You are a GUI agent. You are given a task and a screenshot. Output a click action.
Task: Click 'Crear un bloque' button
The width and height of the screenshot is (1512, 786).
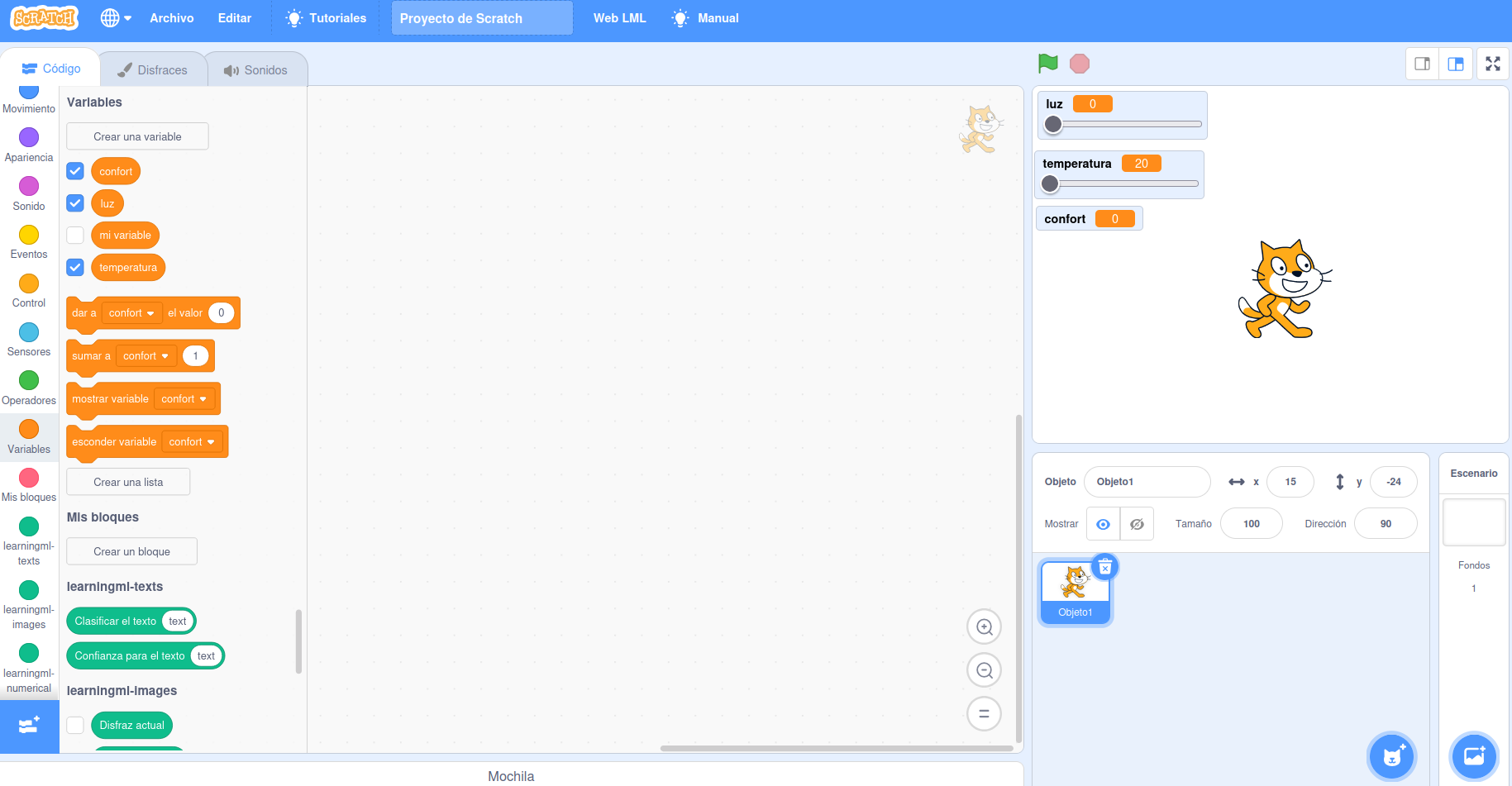pos(131,552)
